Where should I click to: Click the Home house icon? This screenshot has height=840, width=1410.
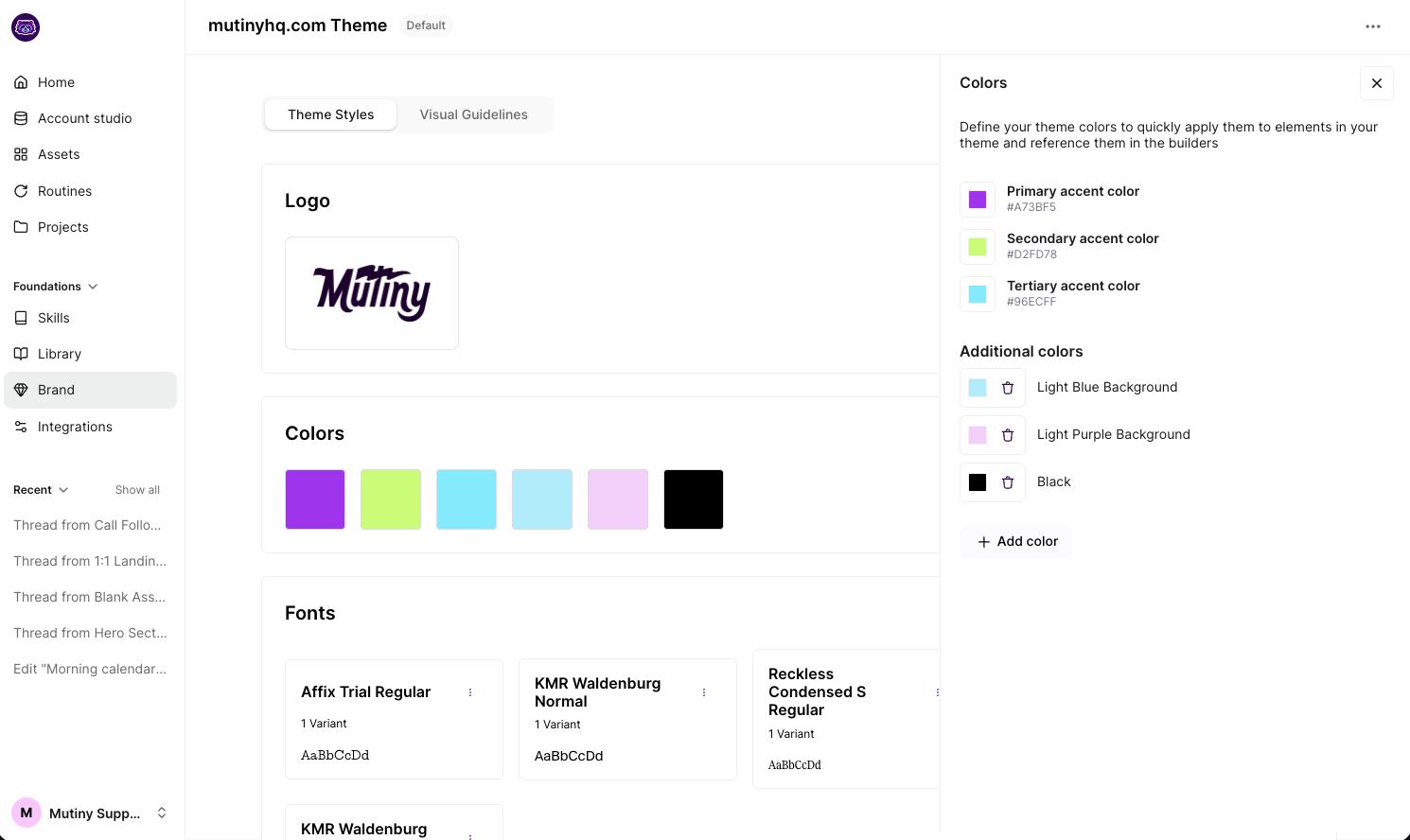(21, 82)
